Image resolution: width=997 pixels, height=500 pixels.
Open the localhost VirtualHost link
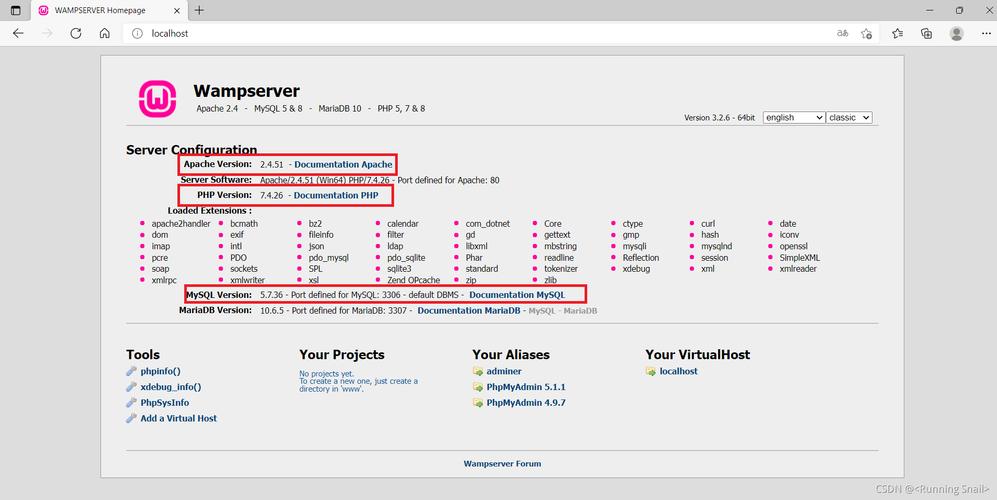(x=678, y=371)
